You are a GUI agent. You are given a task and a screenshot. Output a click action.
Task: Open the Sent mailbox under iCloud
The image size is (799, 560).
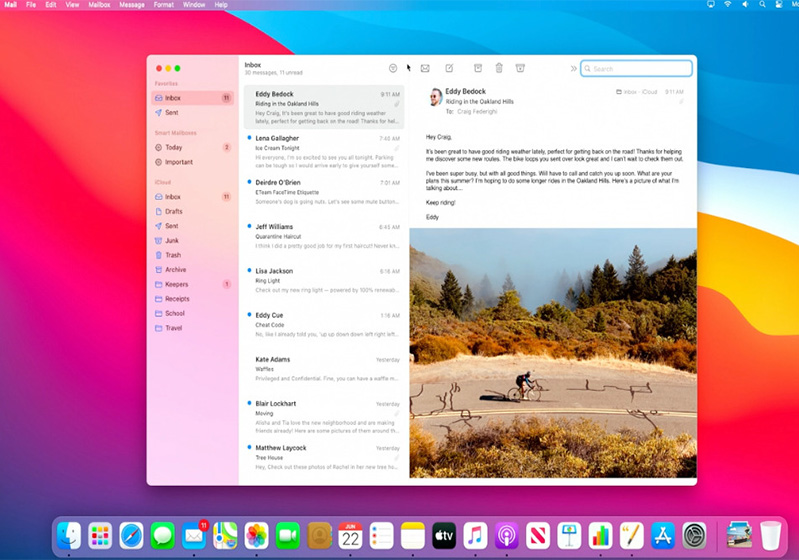[x=193, y=226]
